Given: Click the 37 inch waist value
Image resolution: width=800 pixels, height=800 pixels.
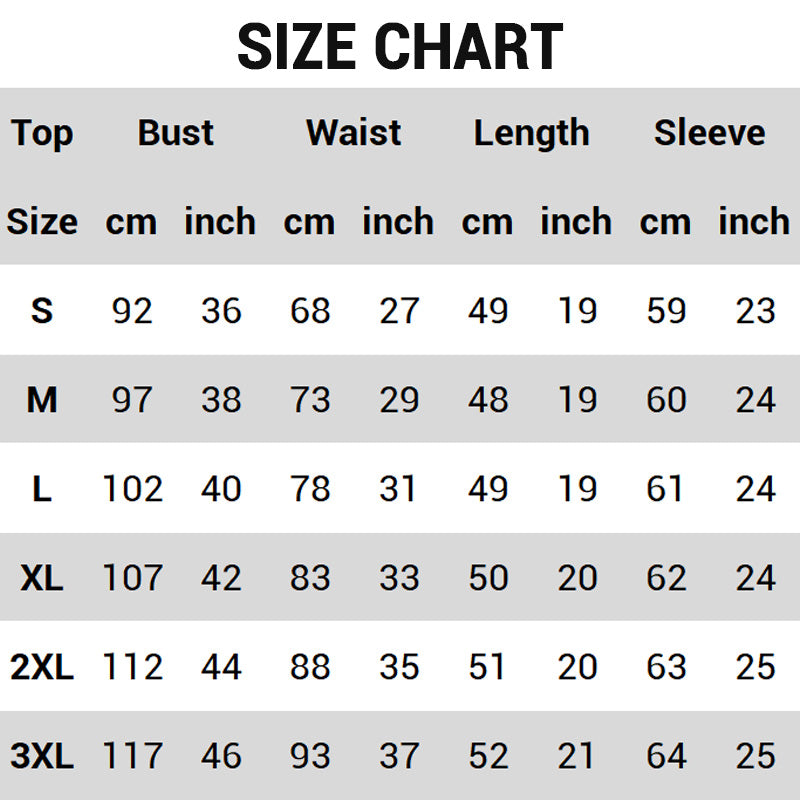Looking at the screenshot, I should coord(399,756).
